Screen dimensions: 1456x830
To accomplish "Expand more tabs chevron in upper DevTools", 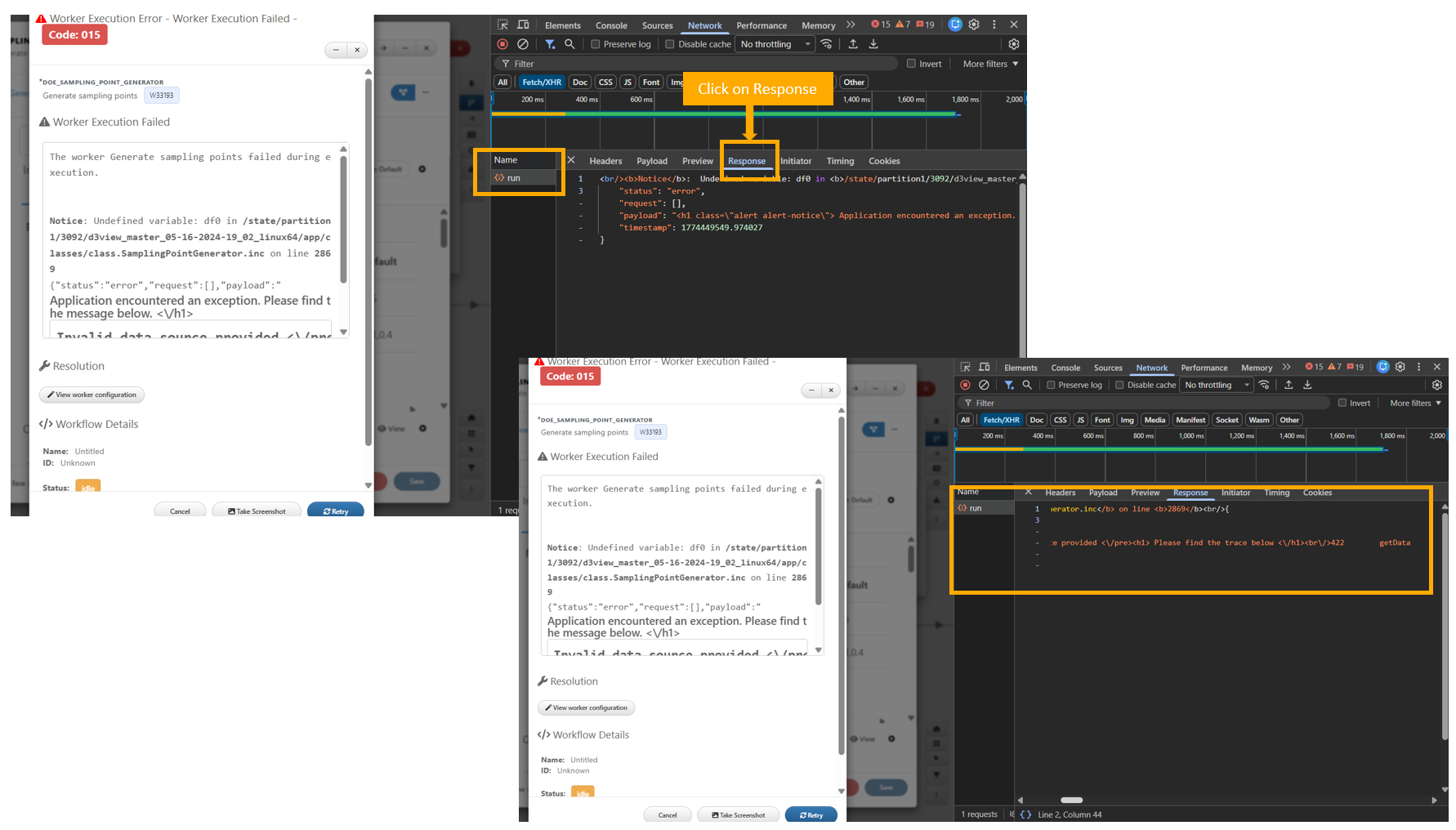I will [851, 25].
